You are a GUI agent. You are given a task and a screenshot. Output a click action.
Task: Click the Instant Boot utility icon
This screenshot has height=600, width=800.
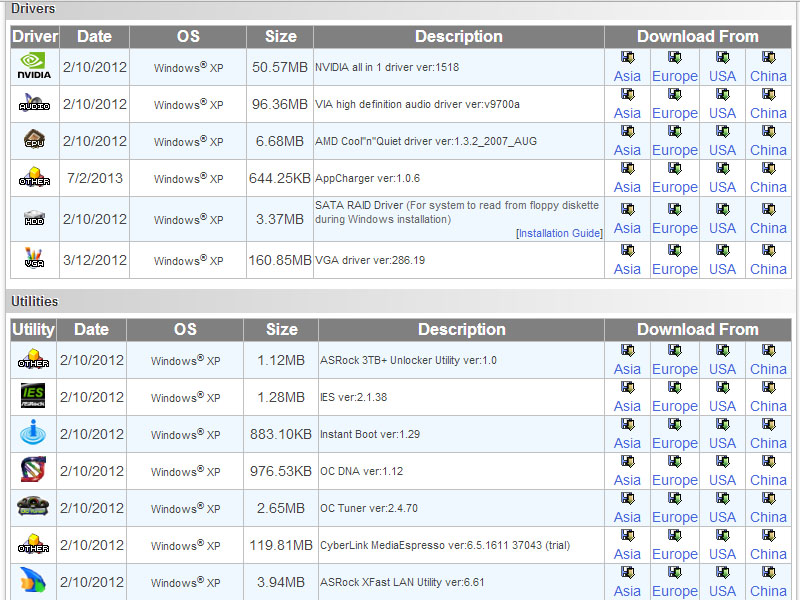click(33, 433)
